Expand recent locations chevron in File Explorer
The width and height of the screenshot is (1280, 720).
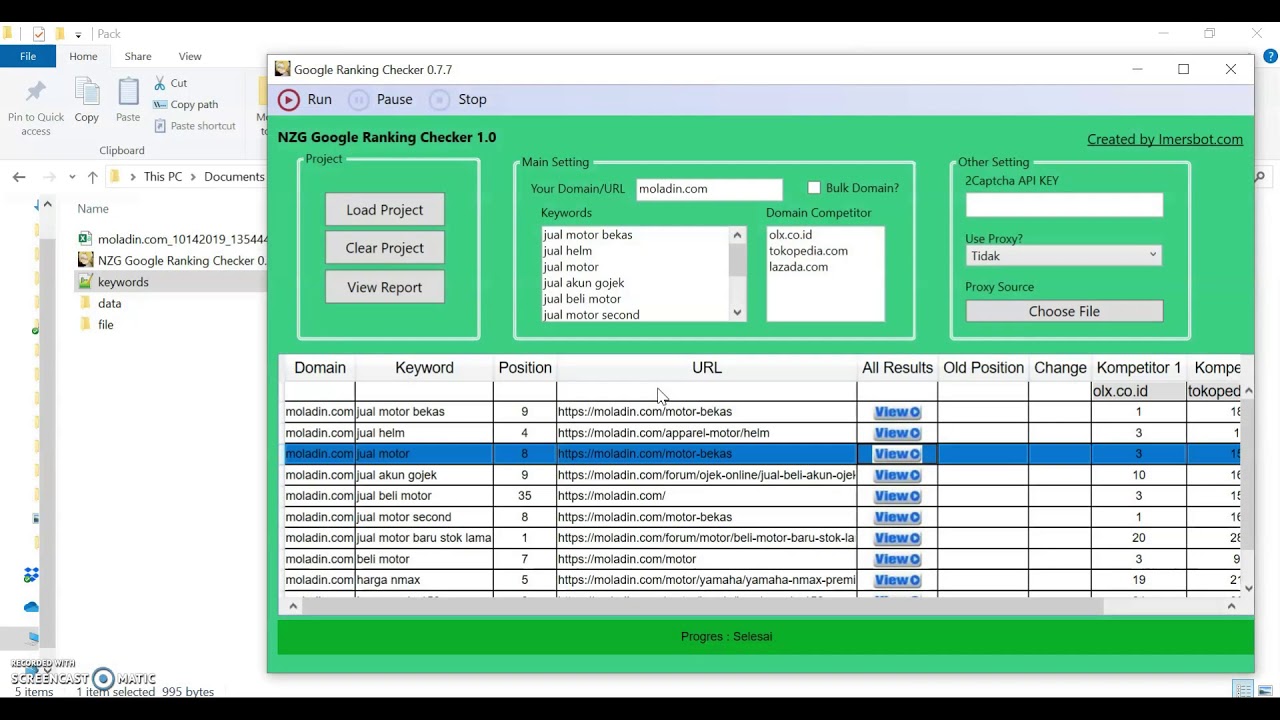coord(72,177)
